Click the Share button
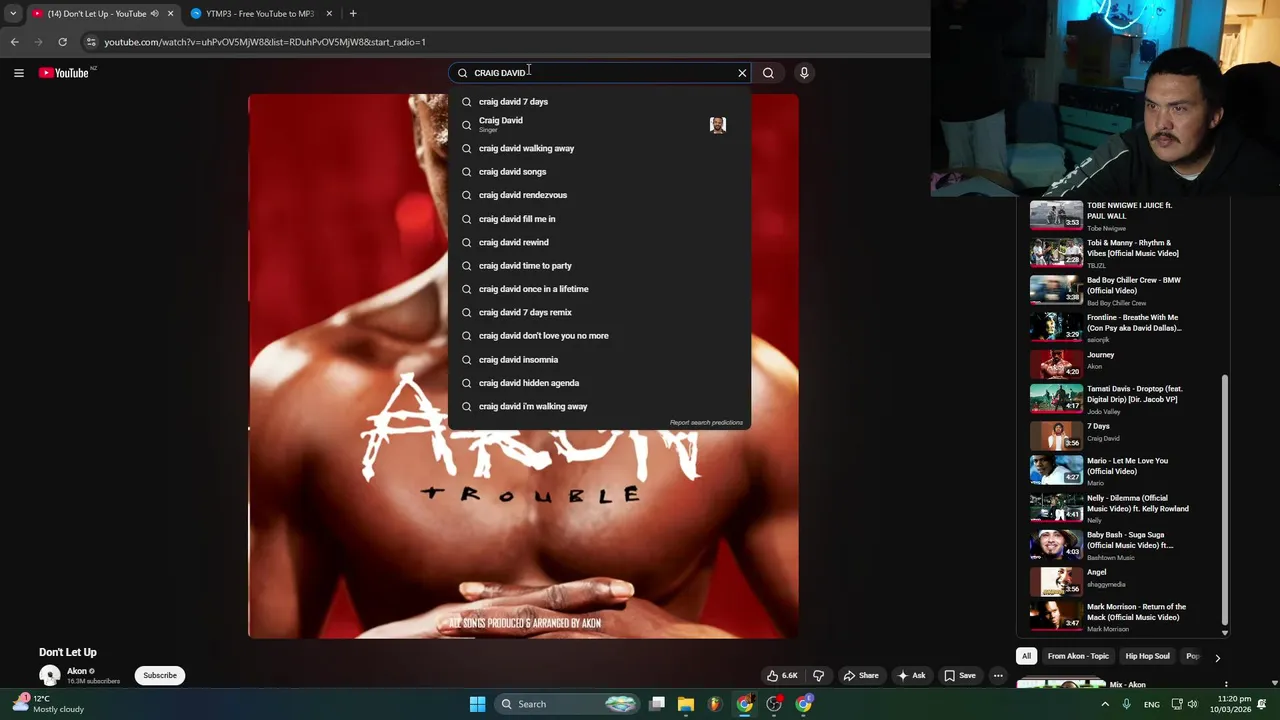The height and width of the screenshot is (720, 1280). point(861,676)
